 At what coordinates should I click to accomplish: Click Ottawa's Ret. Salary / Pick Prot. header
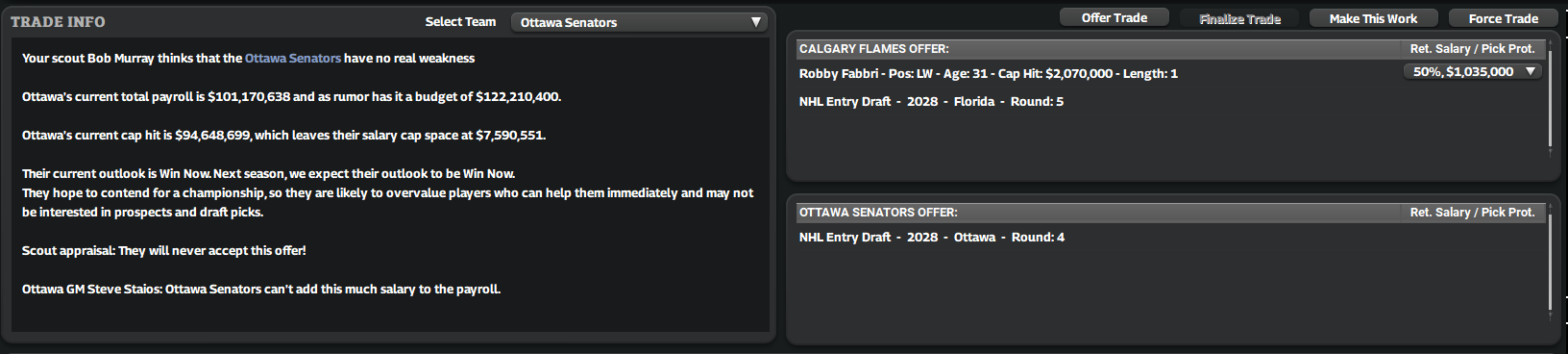point(1472,213)
